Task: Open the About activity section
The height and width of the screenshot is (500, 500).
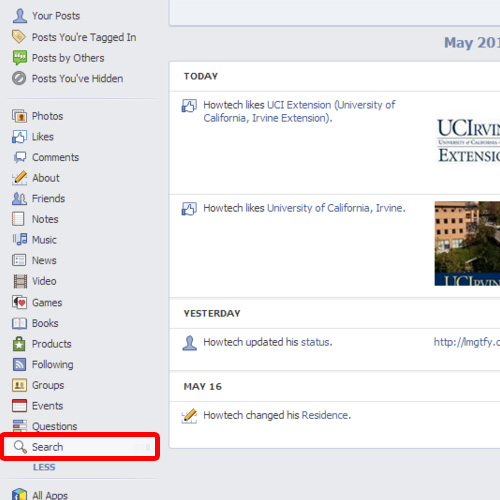Action: (46, 178)
